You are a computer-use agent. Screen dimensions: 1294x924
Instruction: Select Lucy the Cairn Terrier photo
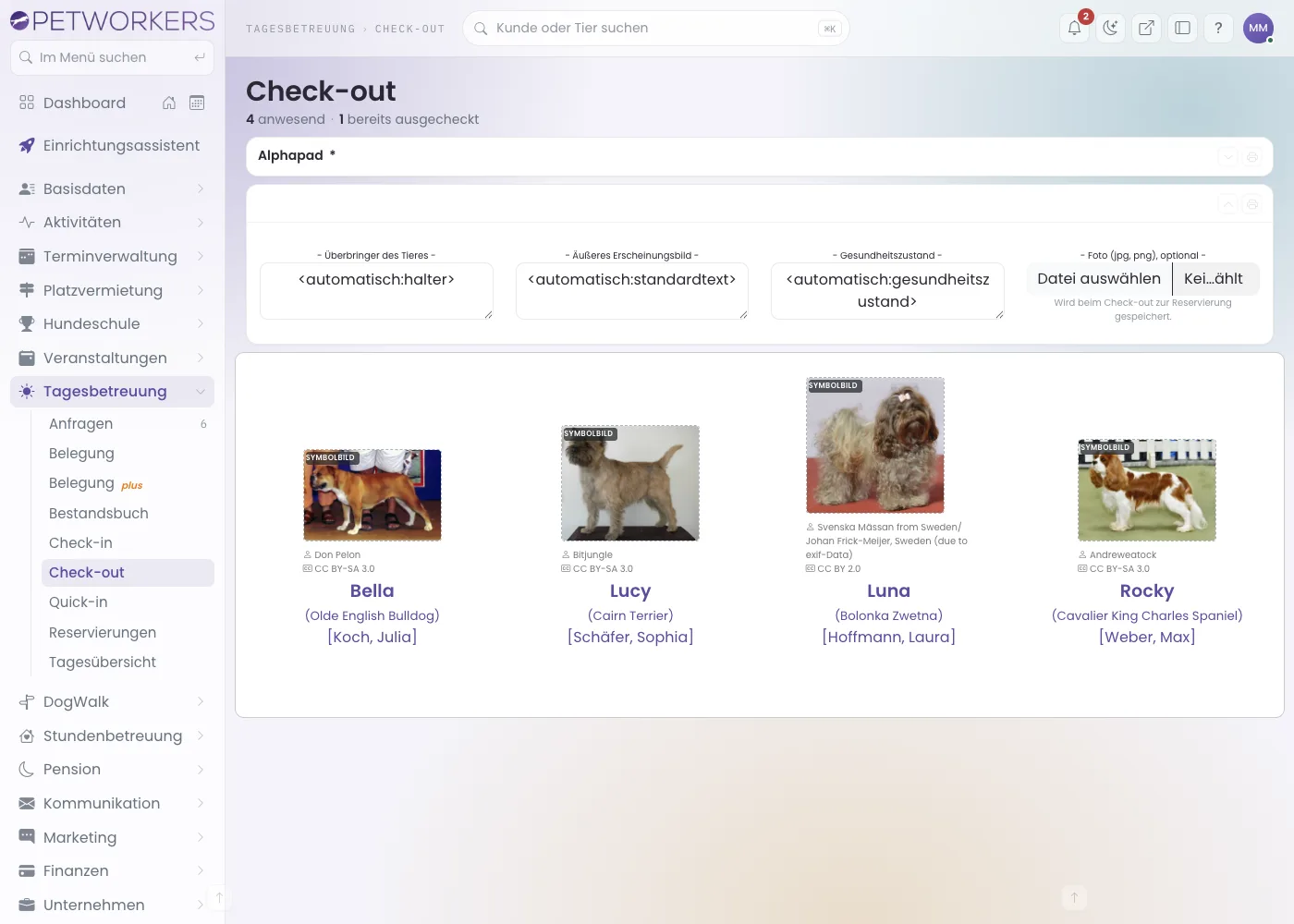630,482
